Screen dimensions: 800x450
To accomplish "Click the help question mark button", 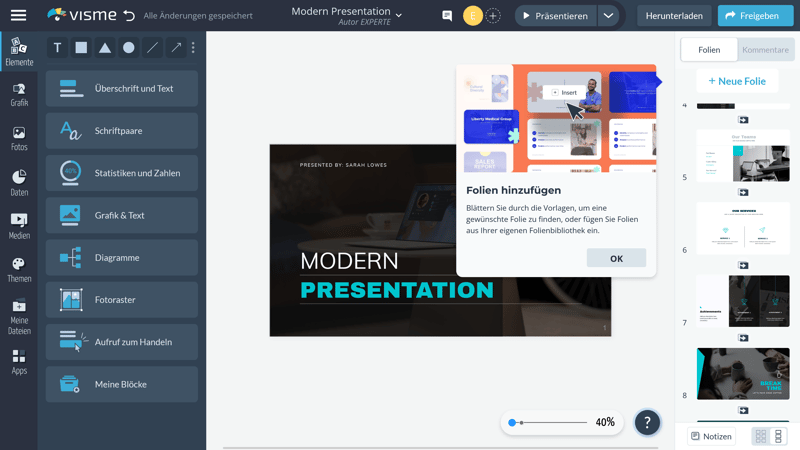I will coord(647,422).
